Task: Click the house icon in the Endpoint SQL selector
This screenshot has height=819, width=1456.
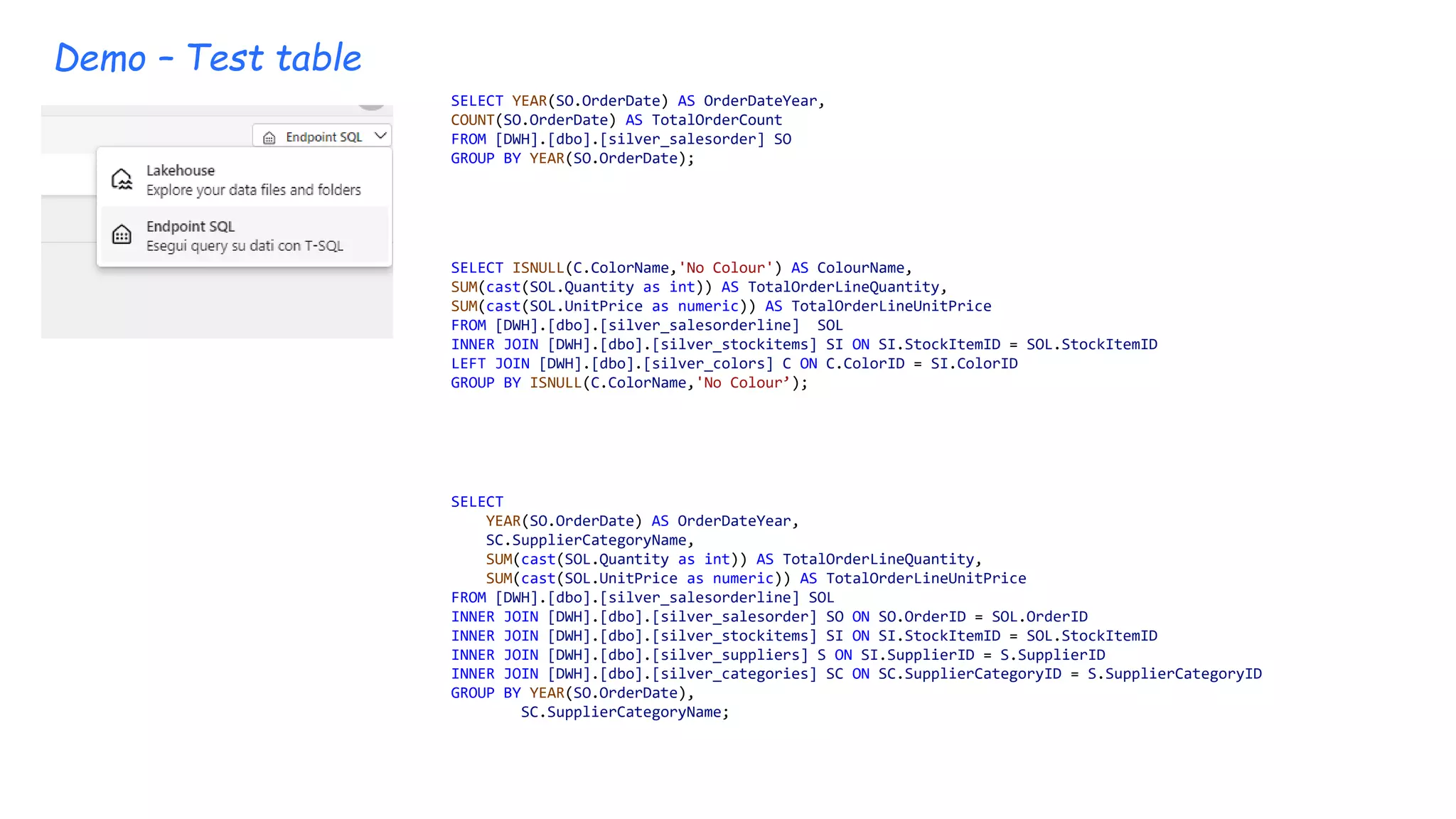Action: tap(269, 137)
